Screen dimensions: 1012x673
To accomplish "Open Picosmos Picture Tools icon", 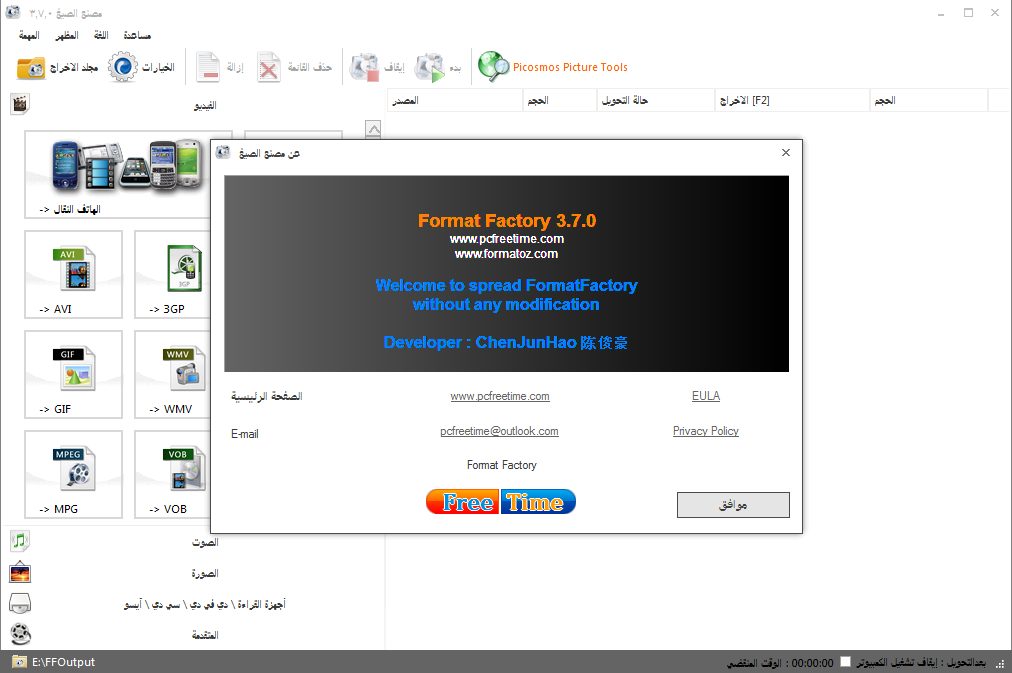I will pyautogui.click(x=493, y=66).
